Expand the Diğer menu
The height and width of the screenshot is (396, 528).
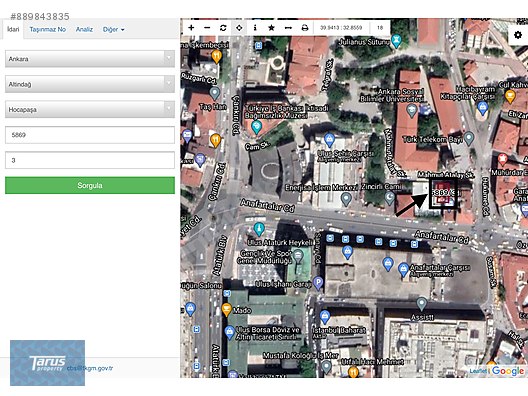(113, 30)
